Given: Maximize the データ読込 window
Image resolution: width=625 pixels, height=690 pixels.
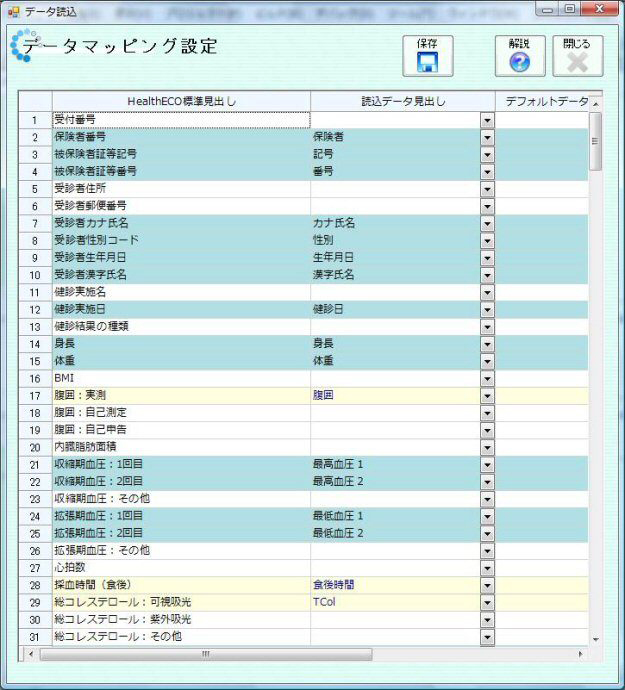Looking at the screenshot, I should [x=570, y=9].
